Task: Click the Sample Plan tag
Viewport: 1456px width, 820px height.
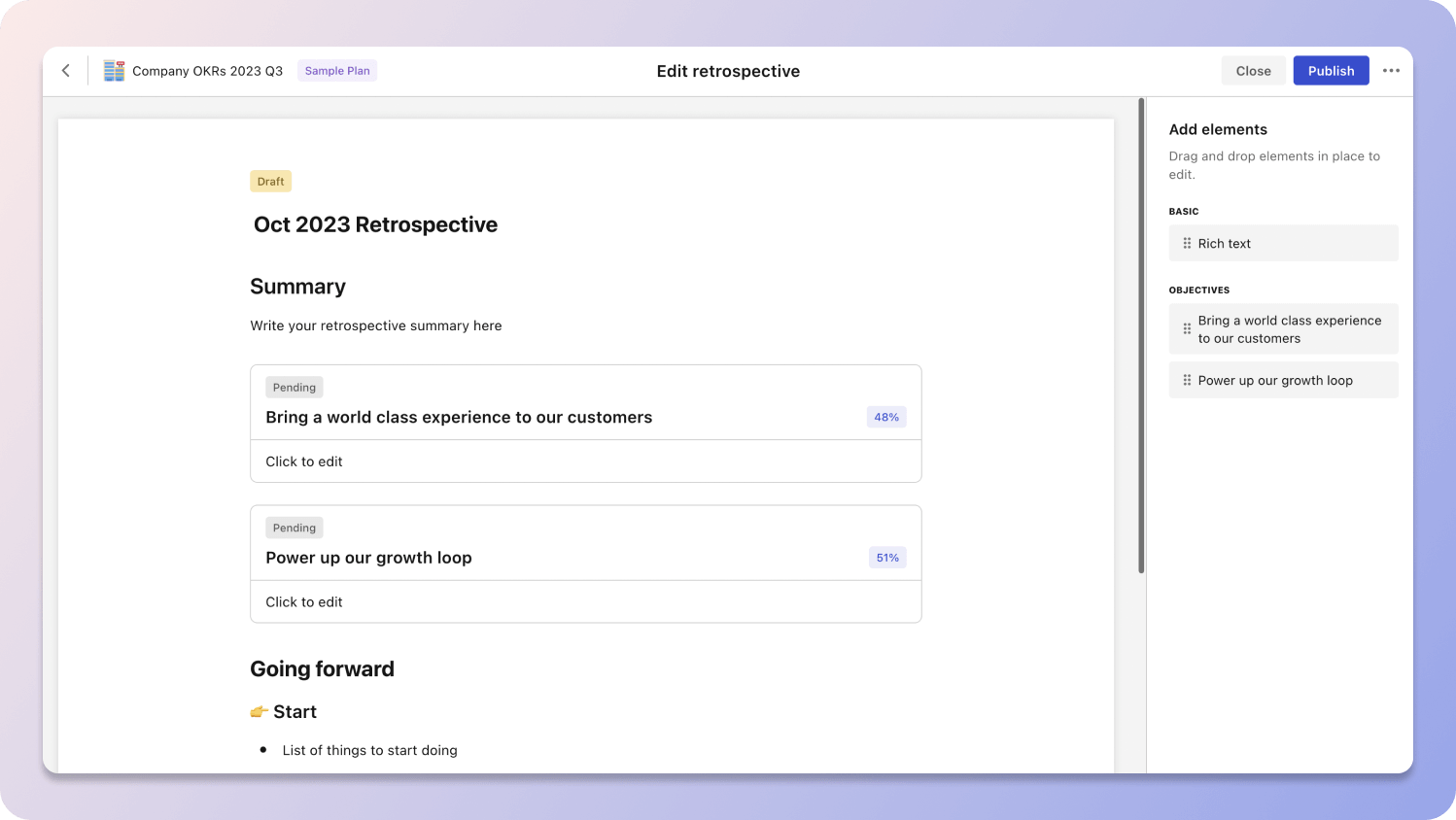Action: [337, 71]
